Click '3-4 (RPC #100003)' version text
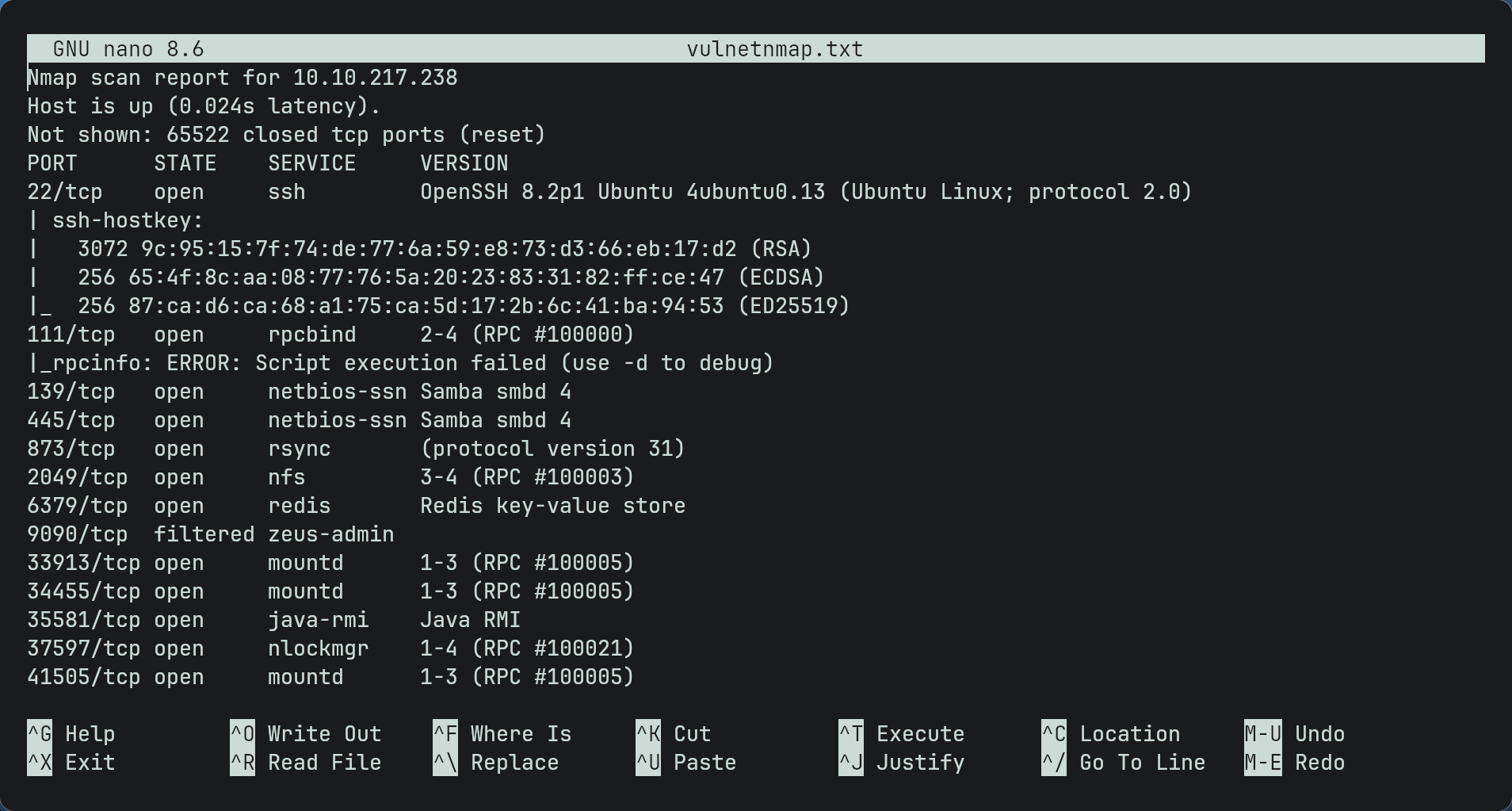 pyautogui.click(x=528, y=477)
